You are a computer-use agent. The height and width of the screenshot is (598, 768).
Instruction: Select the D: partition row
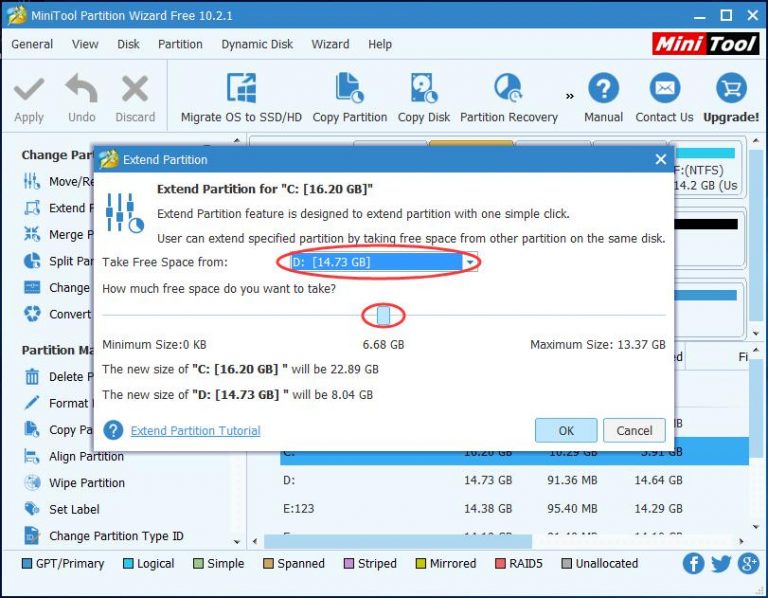[514, 480]
